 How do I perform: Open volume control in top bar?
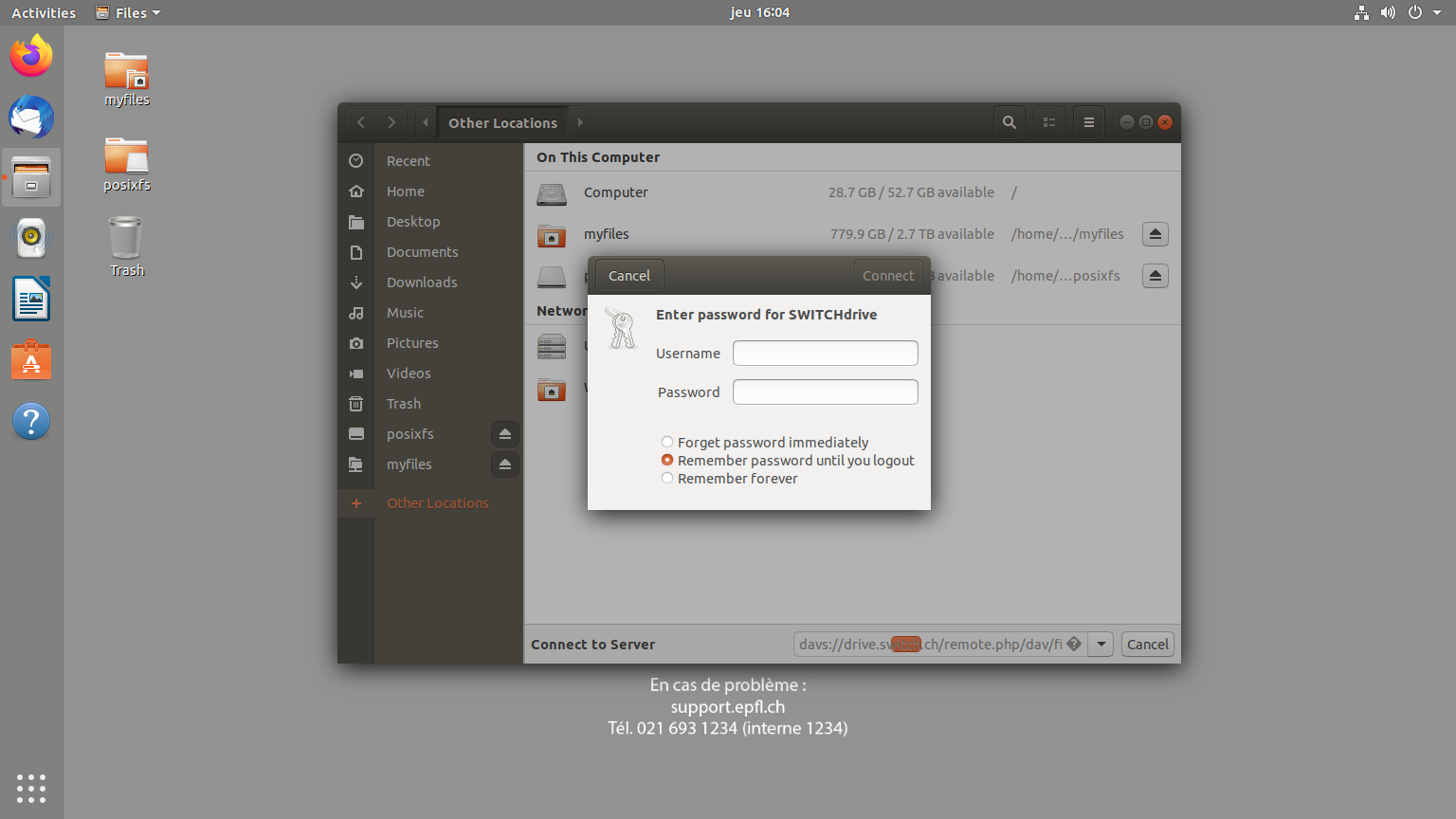pyautogui.click(x=1388, y=12)
